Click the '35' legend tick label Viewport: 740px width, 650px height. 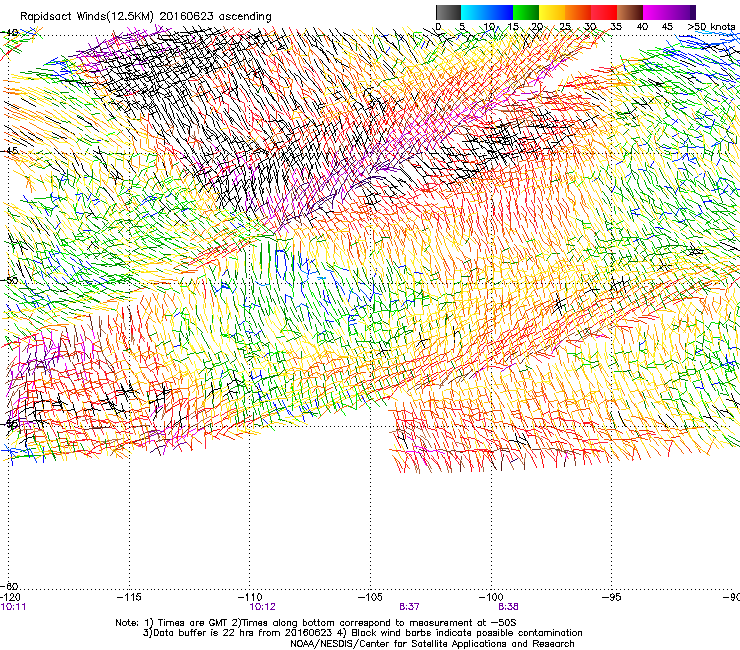pos(616,27)
